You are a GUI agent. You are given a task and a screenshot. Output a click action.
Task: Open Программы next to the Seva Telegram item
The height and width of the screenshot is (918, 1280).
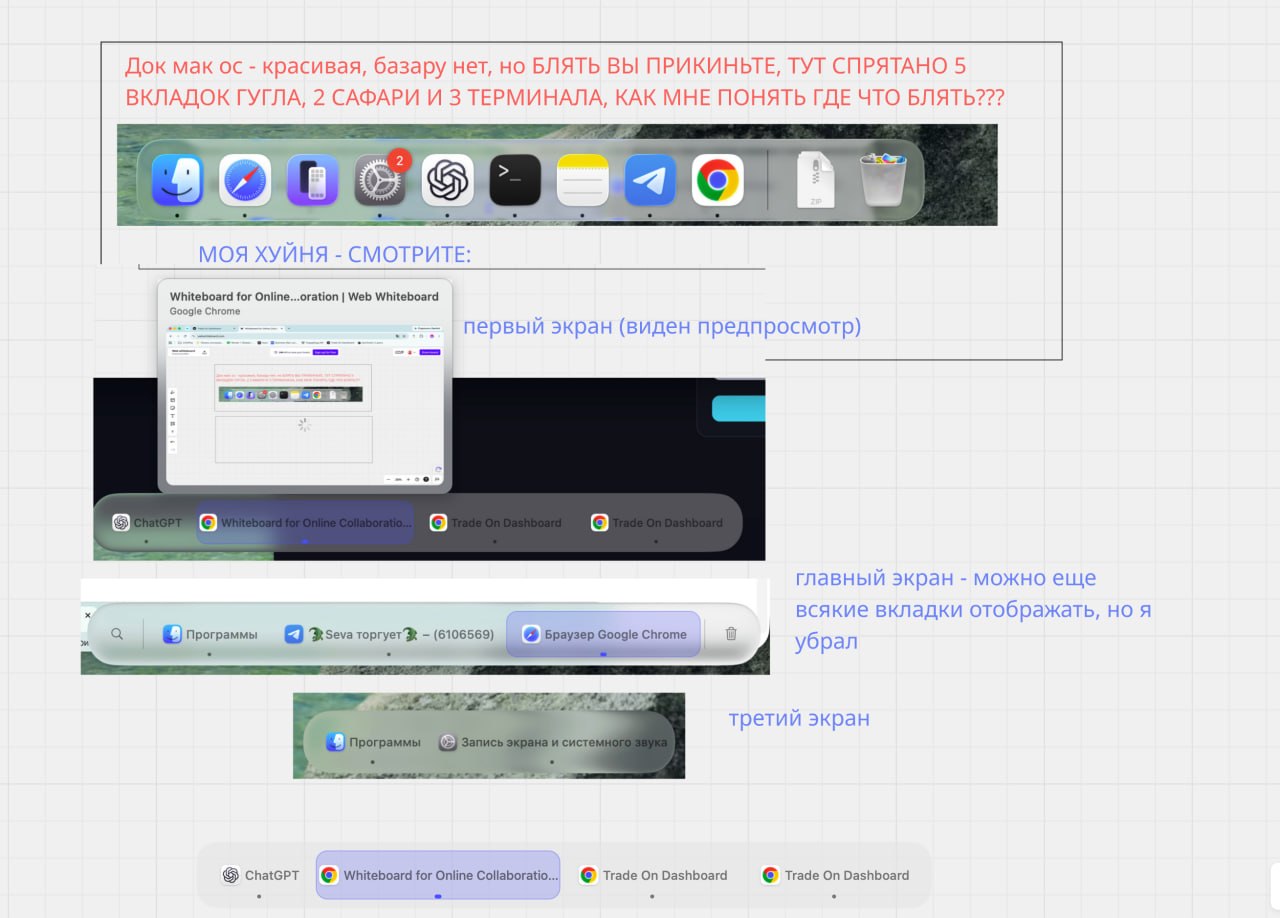210,634
